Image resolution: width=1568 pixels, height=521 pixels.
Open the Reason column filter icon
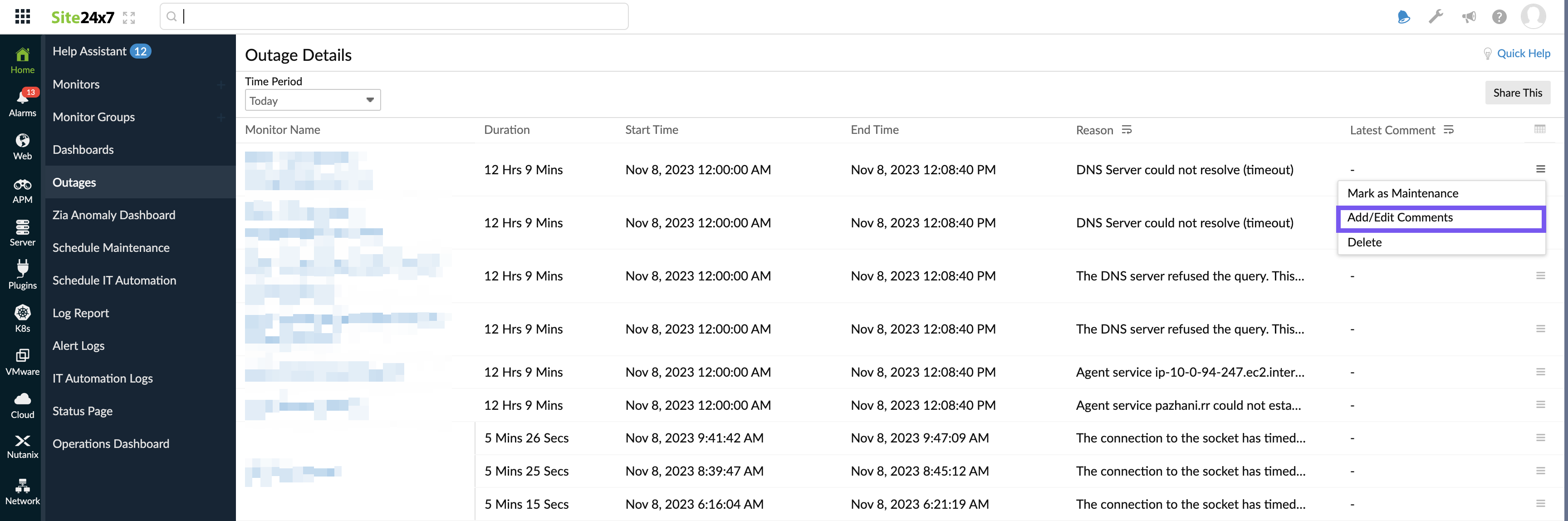point(1127,130)
